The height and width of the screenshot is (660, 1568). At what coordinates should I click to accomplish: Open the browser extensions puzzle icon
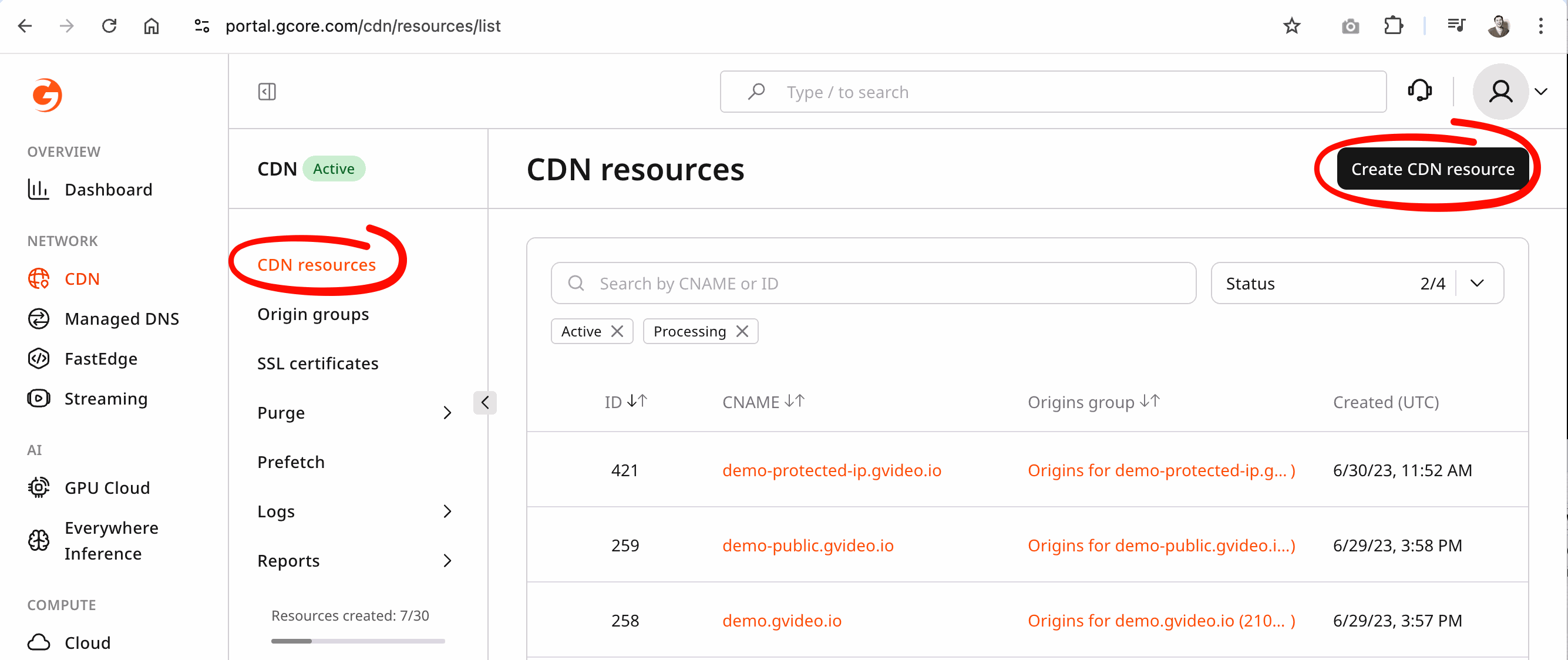[x=1392, y=26]
